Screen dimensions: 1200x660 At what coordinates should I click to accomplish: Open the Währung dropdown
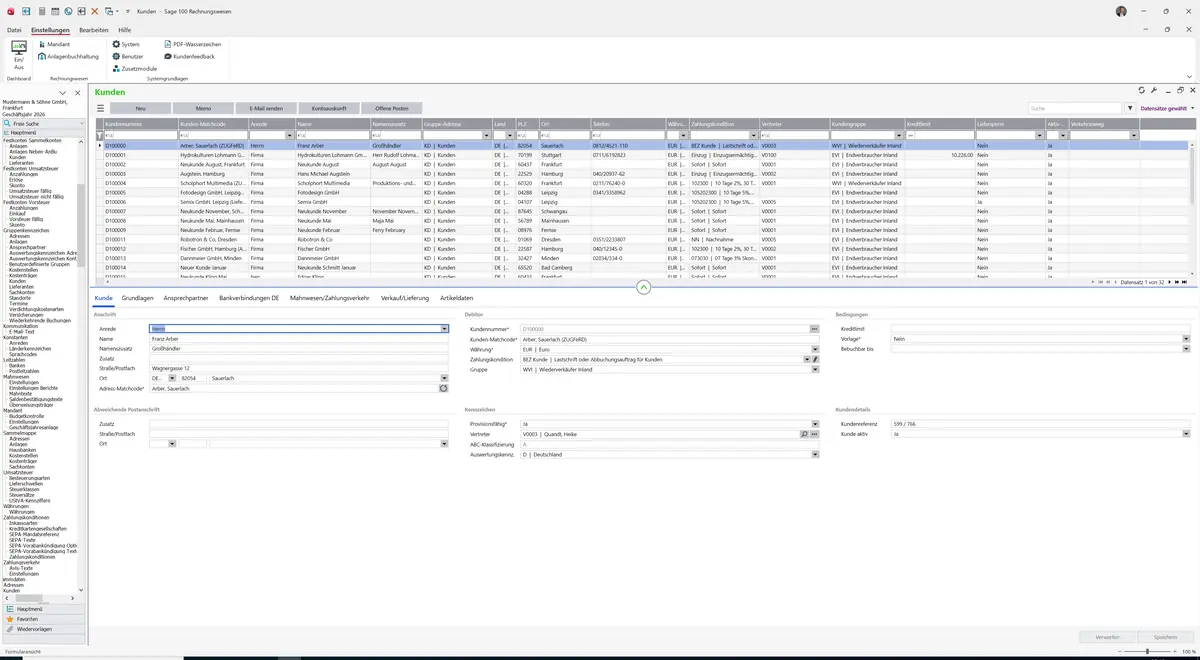click(815, 349)
